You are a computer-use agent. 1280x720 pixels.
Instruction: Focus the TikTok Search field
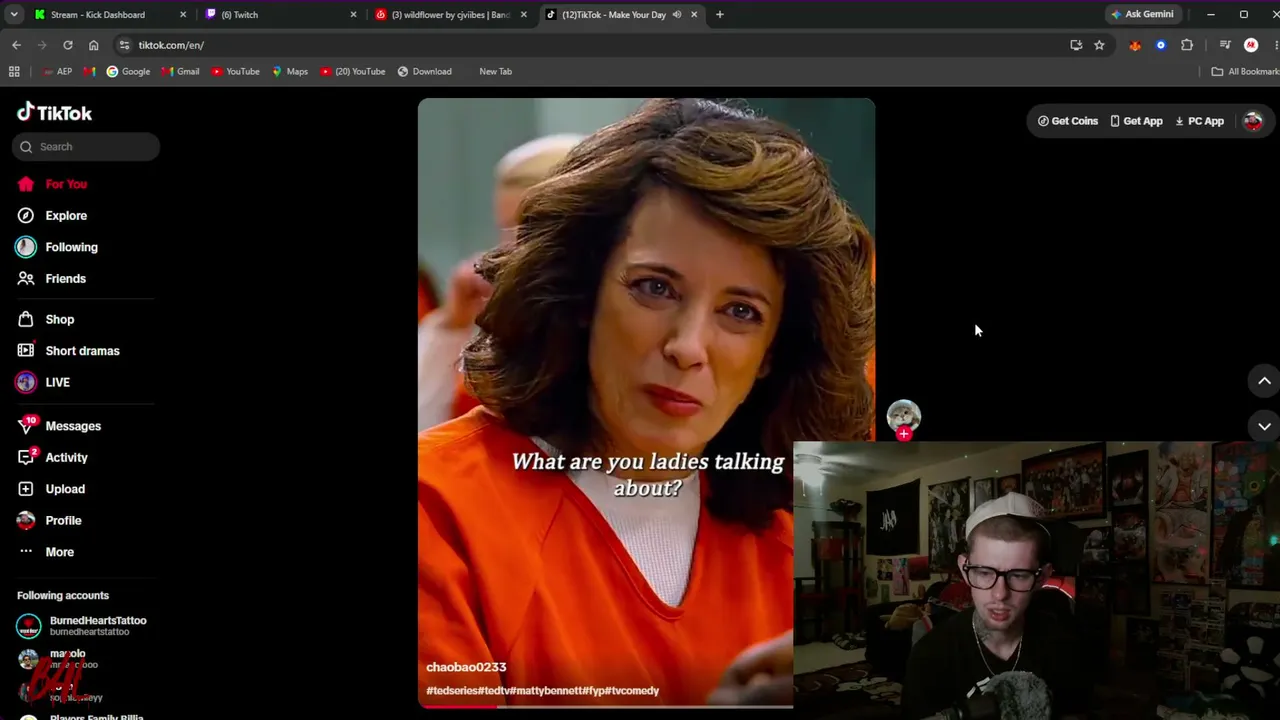pos(86,147)
